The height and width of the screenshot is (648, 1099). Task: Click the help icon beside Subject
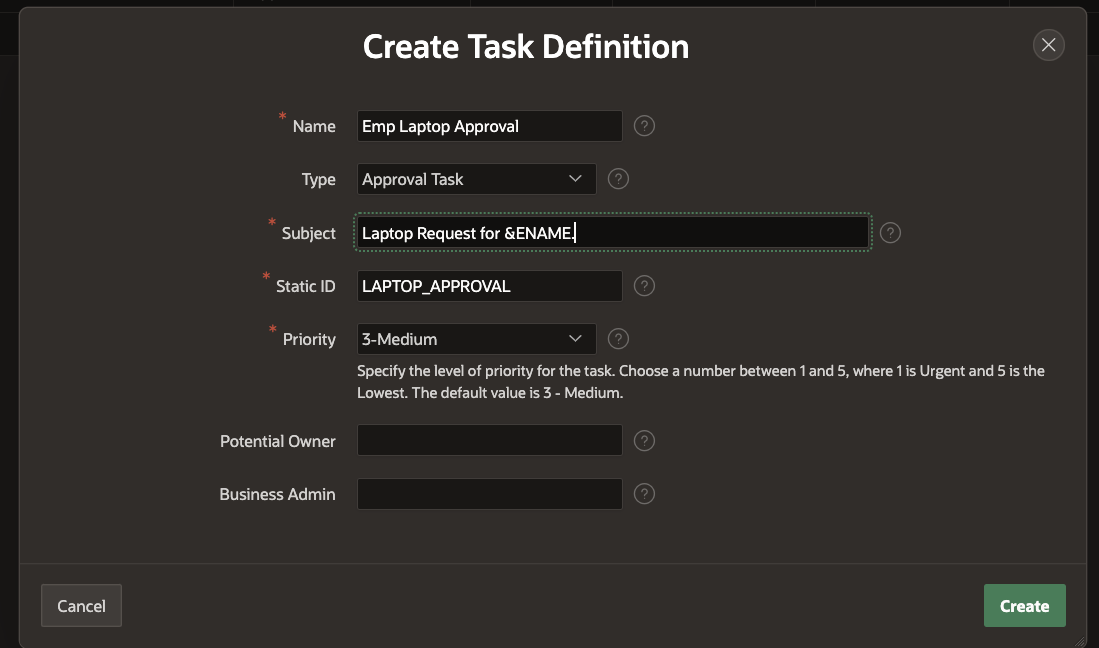click(890, 233)
